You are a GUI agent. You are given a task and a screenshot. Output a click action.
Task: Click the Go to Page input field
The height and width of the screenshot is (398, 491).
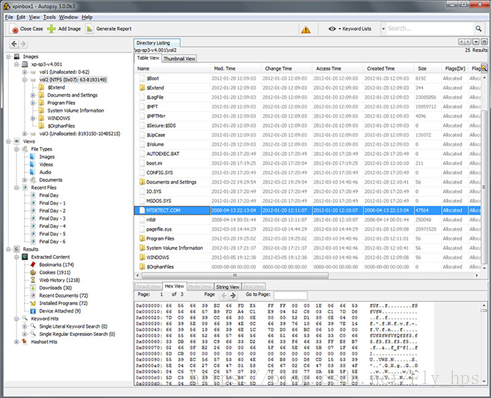290,295
